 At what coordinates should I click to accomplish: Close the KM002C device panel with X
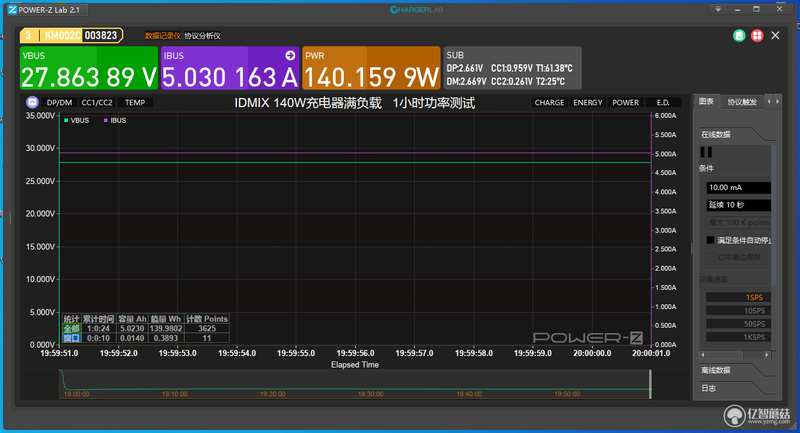[776, 35]
